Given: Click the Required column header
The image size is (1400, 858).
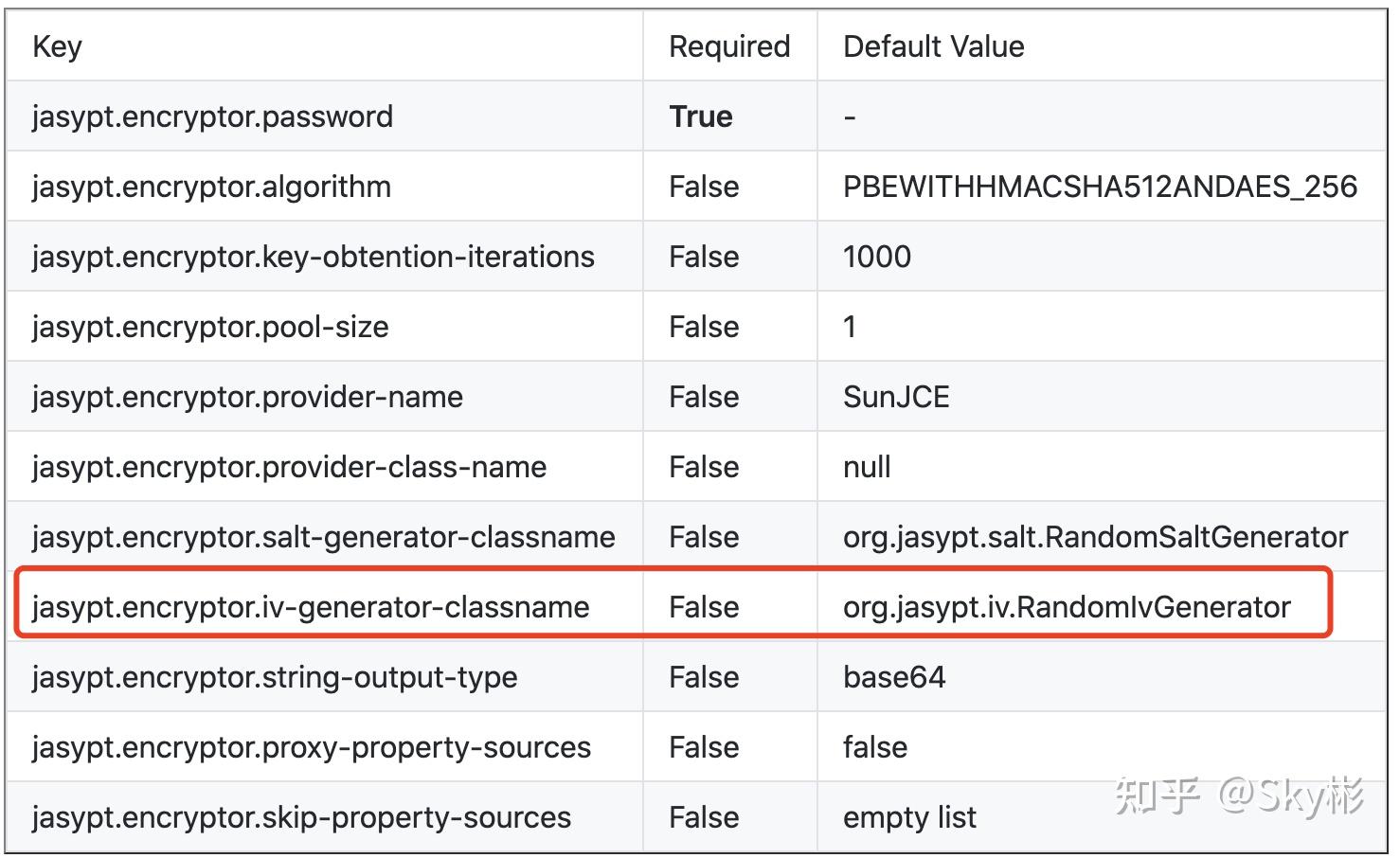Looking at the screenshot, I should [729, 46].
